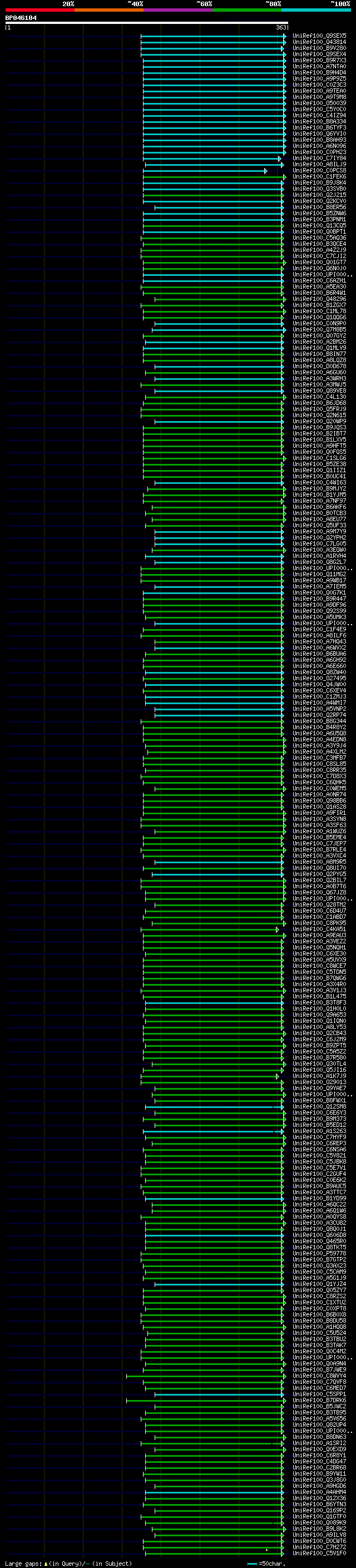Click the red ~20% identity color segment
The image size is (356, 1568).
(x=39, y=10)
